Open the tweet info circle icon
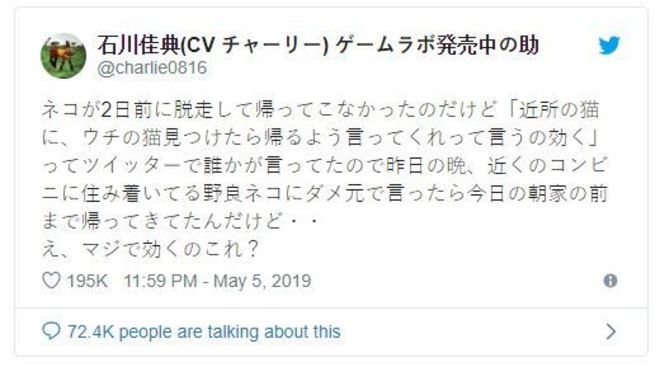The width and height of the screenshot is (660, 367). click(610, 281)
